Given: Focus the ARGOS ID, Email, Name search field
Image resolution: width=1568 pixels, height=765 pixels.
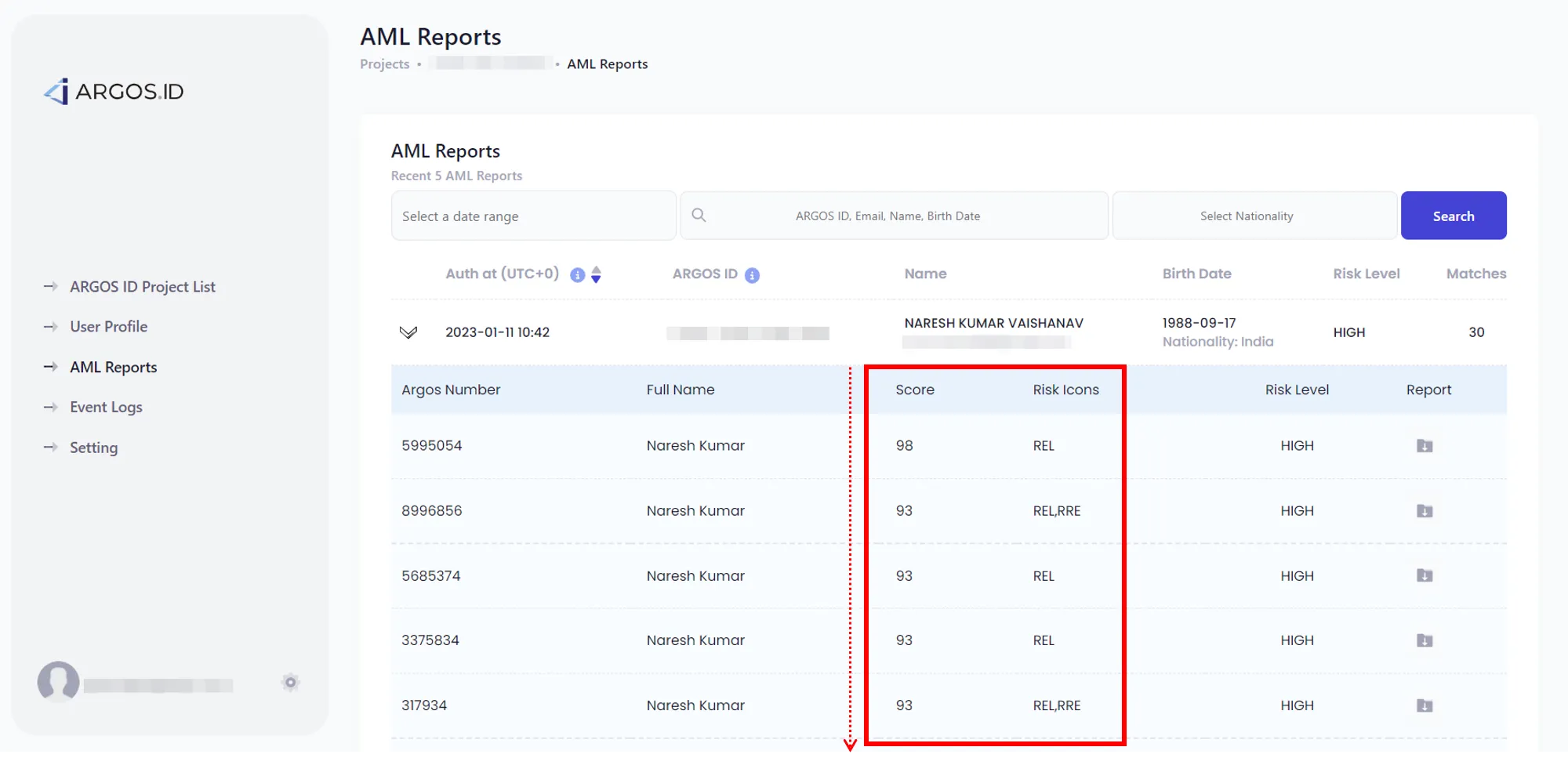Looking at the screenshot, I should 895,216.
